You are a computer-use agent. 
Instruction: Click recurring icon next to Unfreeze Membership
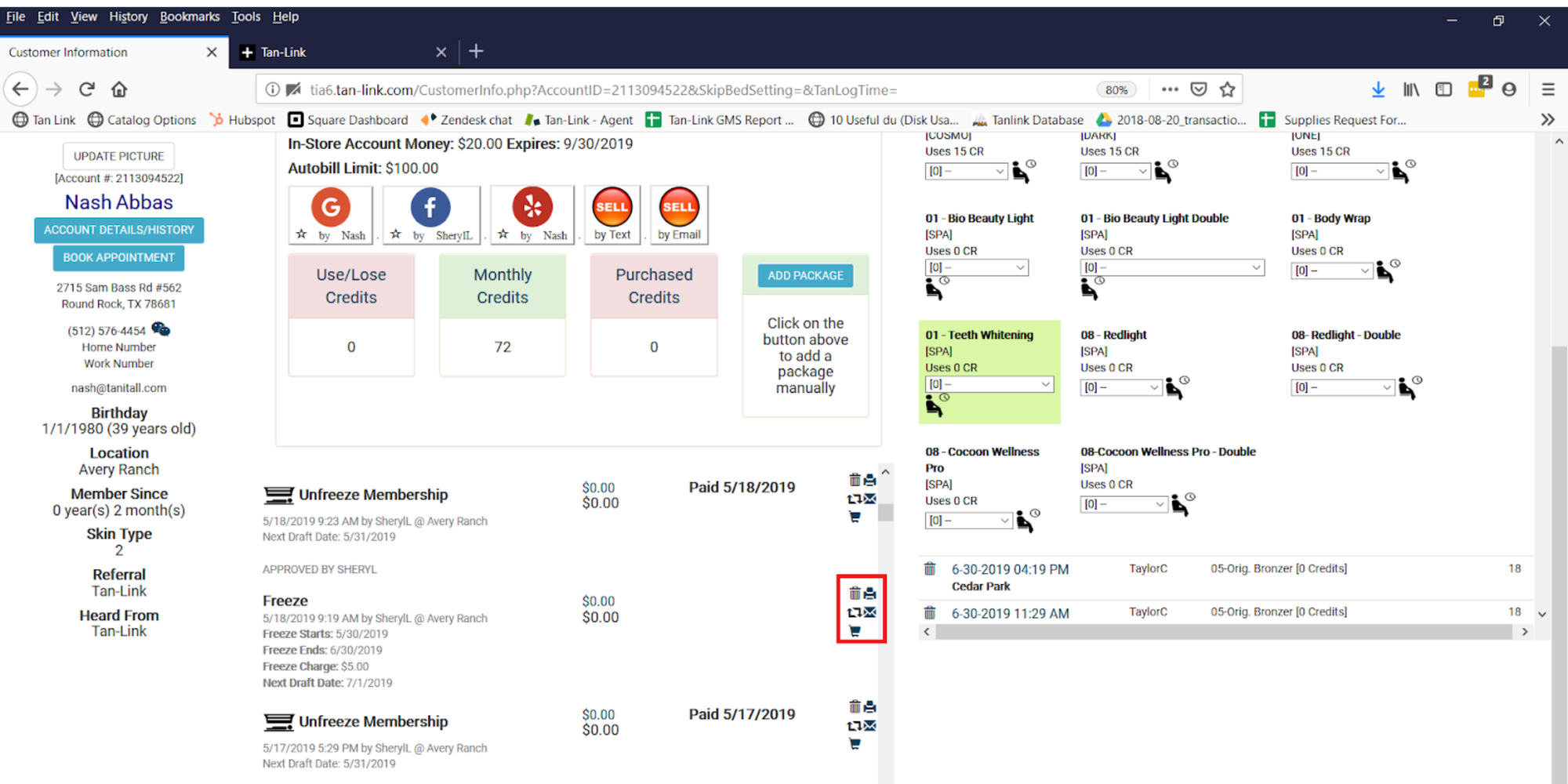[853, 499]
